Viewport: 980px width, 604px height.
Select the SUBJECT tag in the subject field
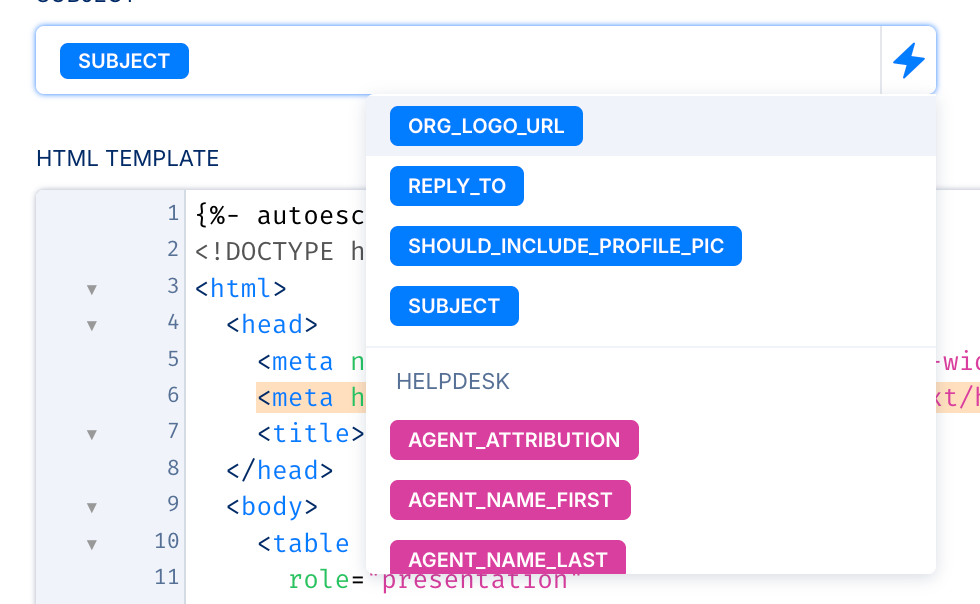[124, 61]
